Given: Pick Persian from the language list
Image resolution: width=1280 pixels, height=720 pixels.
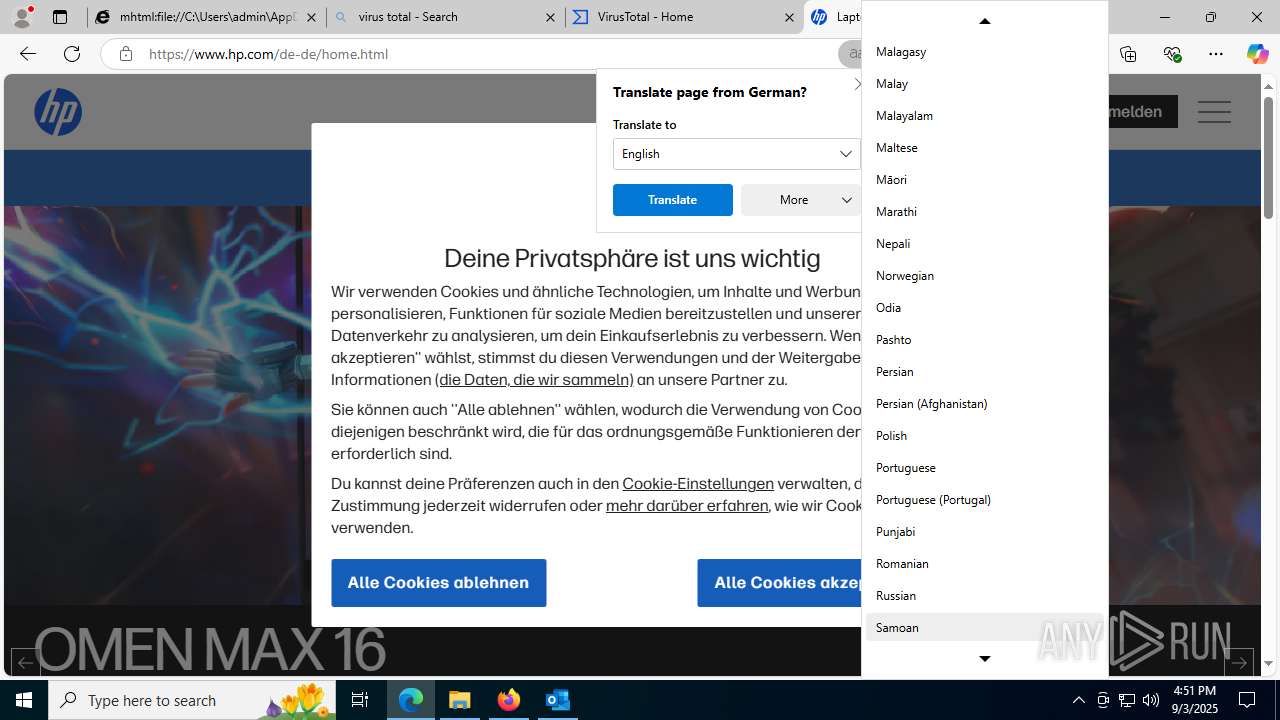Looking at the screenshot, I should point(984,371).
